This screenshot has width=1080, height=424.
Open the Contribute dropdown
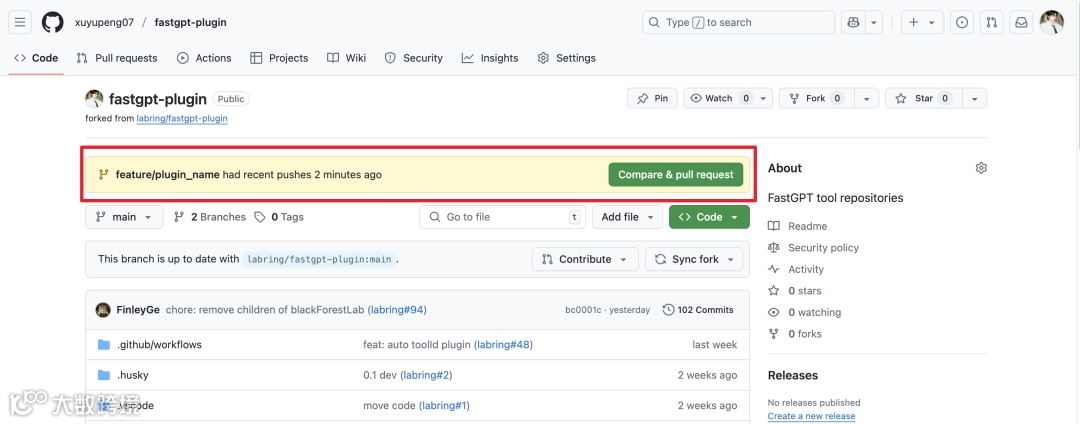point(585,259)
